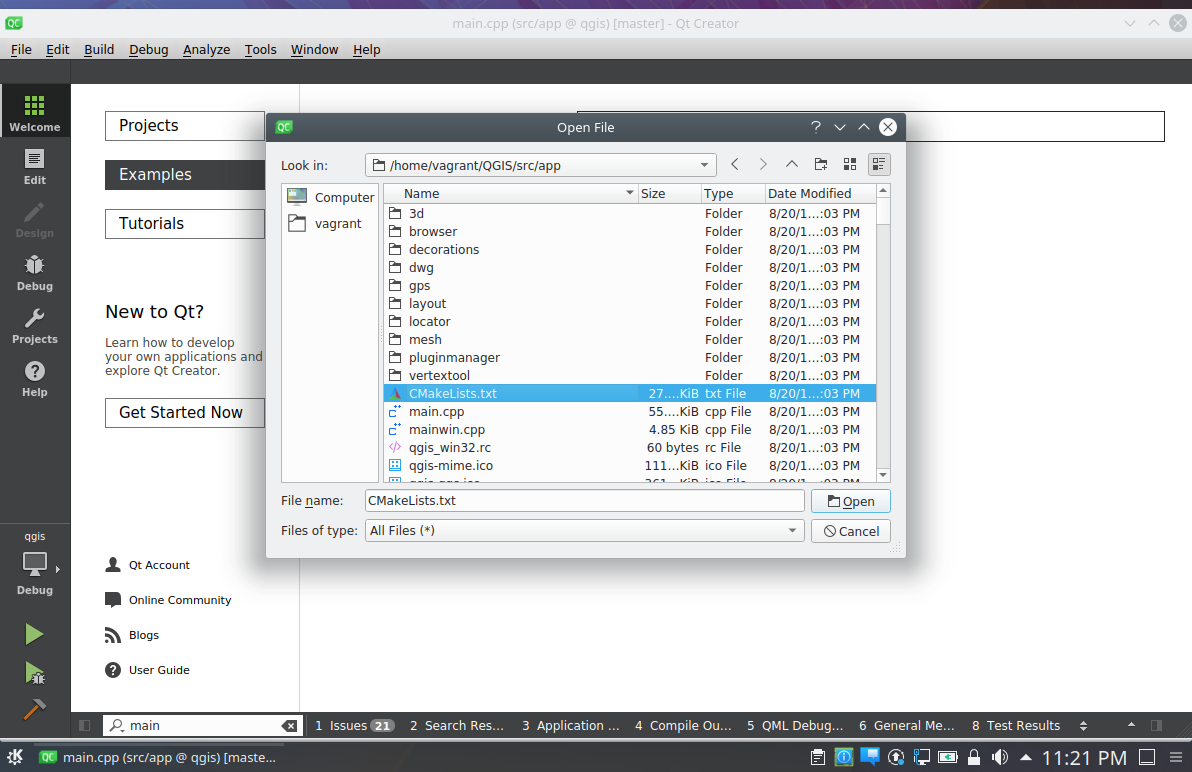This screenshot has width=1192, height=772.
Task: Clear the locator search field
Action: [x=290, y=726]
